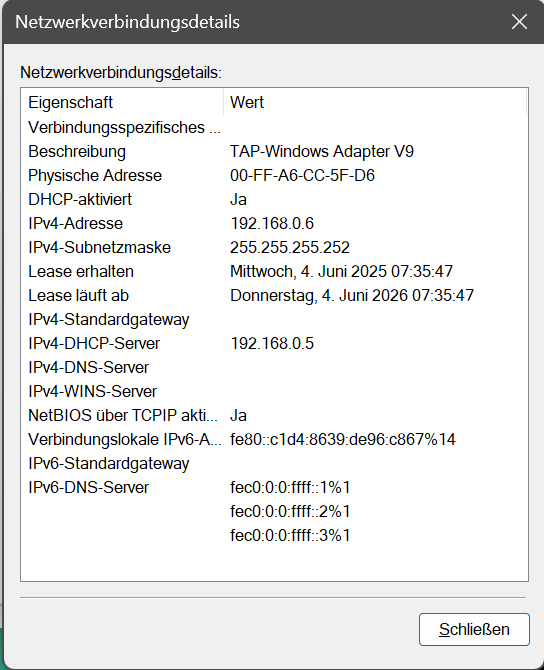Select the IPv6-Standardgateway row
This screenshot has width=544, height=670.
pyautogui.click(x=274, y=464)
